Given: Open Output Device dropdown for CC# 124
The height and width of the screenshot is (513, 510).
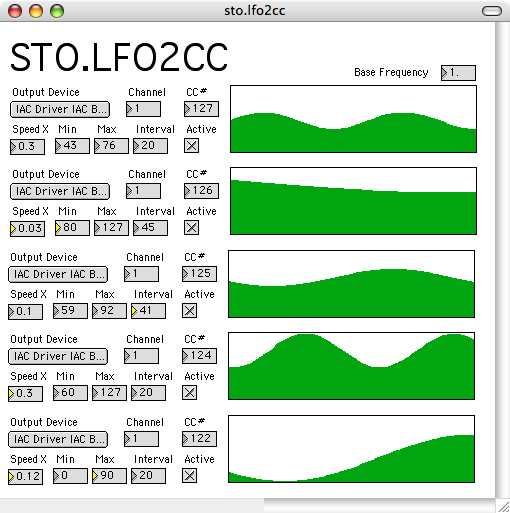Looking at the screenshot, I should [58, 356].
